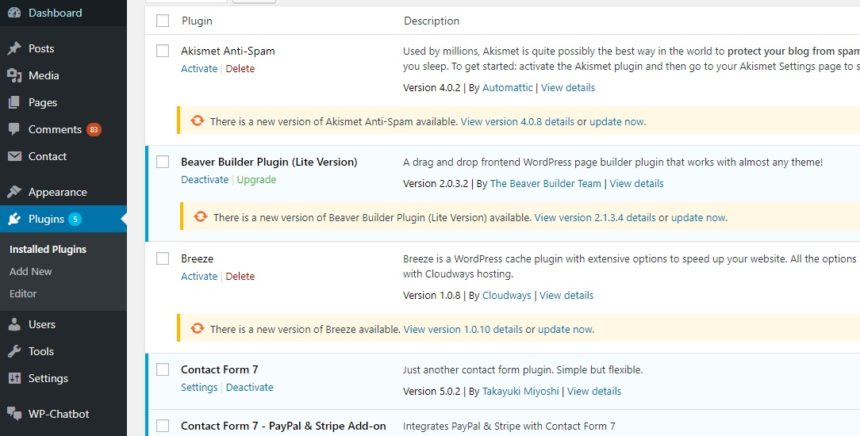Select the Breeze plugin checkbox
The image size is (860, 436).
point(162,258)
